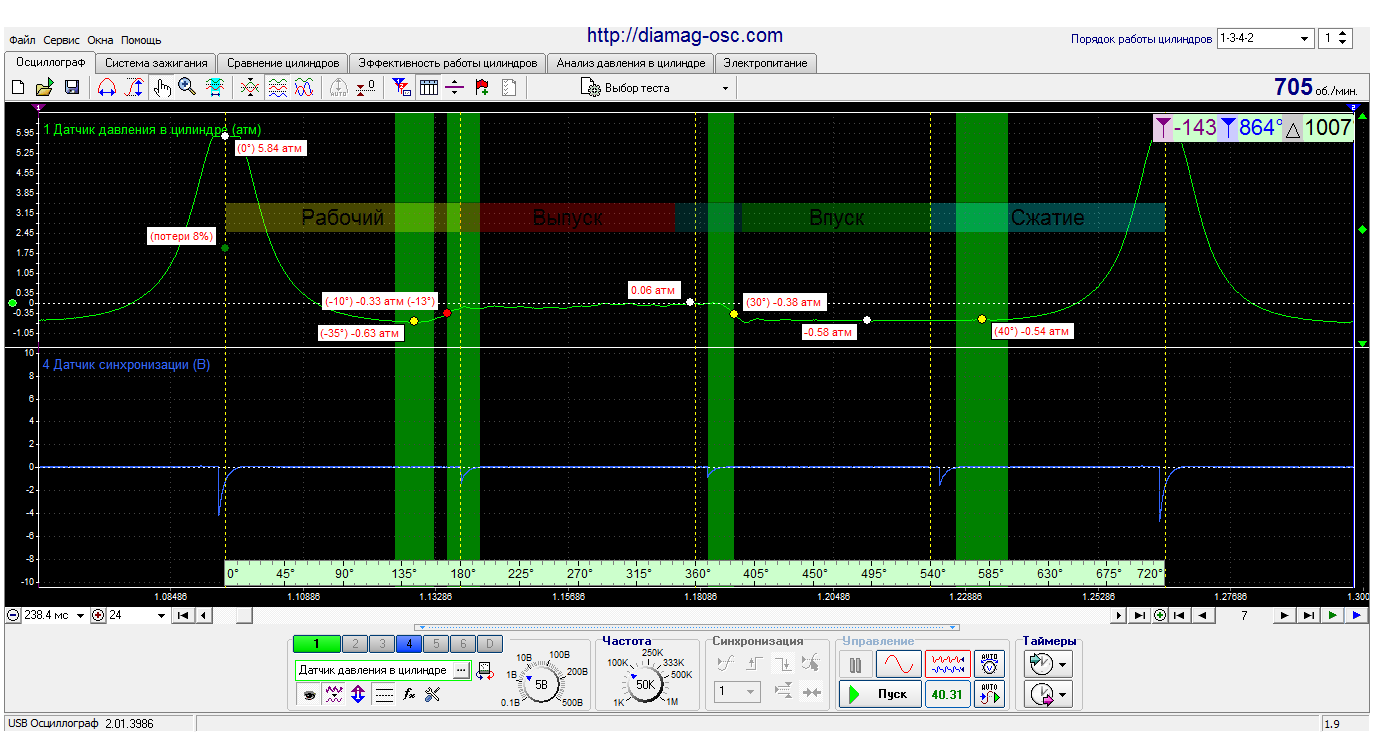Viewport: 1374px width, 736px height.
Task: Click the Пуск start button
Action: tap(879, 694)
